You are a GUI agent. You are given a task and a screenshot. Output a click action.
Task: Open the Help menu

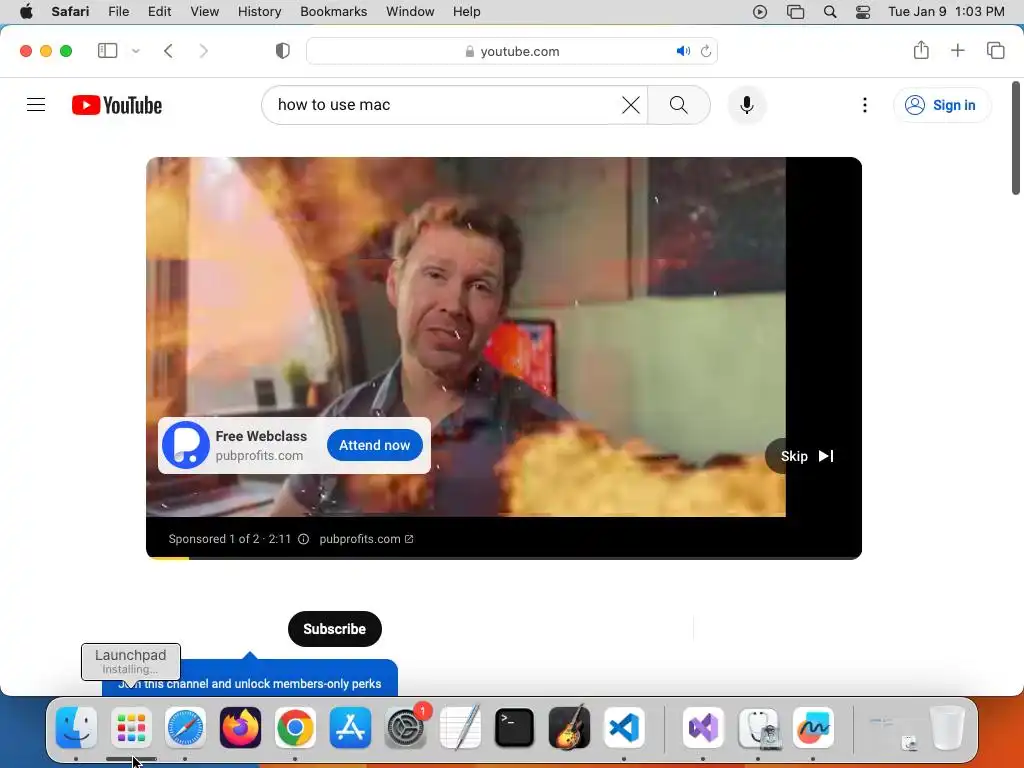click(x=466, y=12)
